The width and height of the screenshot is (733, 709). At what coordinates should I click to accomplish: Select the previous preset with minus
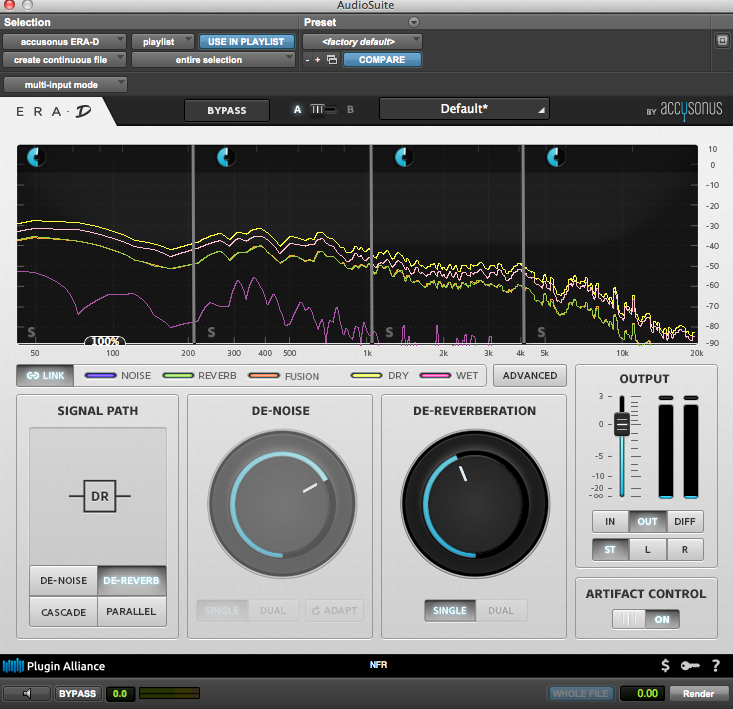click(x=307, y=60)
